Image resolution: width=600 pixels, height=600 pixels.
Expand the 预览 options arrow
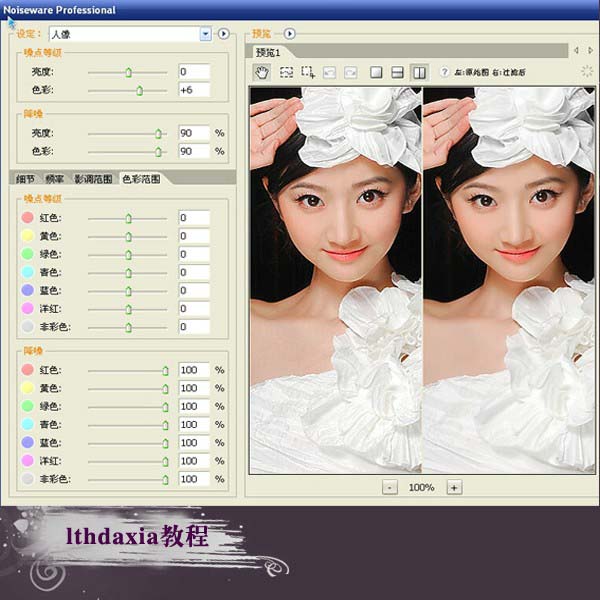[x=290, y=34]
